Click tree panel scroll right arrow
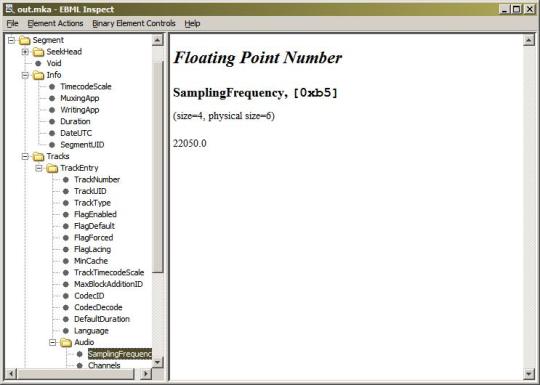This screenshot has width=540, height=385. point(146,374)
